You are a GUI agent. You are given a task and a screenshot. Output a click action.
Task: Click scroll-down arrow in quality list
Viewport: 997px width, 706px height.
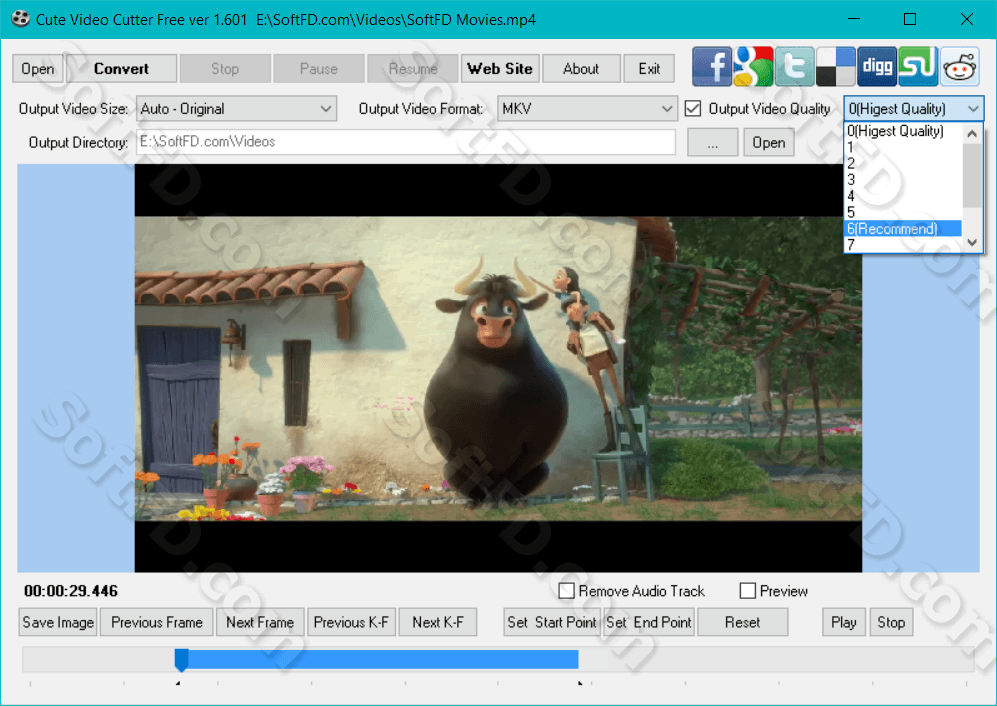(x=972, y=242)
